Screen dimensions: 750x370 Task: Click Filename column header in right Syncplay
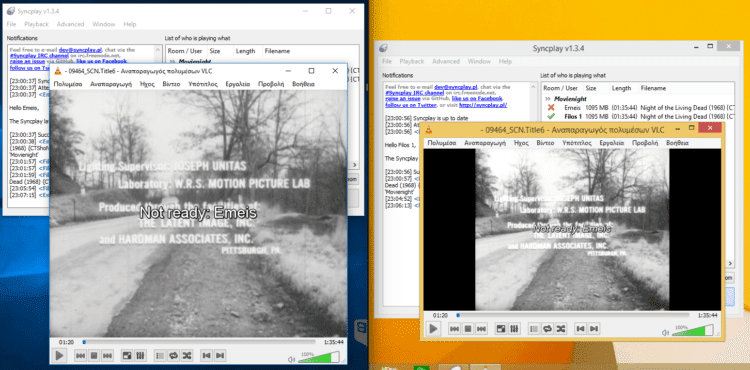[x=653, y=88]
